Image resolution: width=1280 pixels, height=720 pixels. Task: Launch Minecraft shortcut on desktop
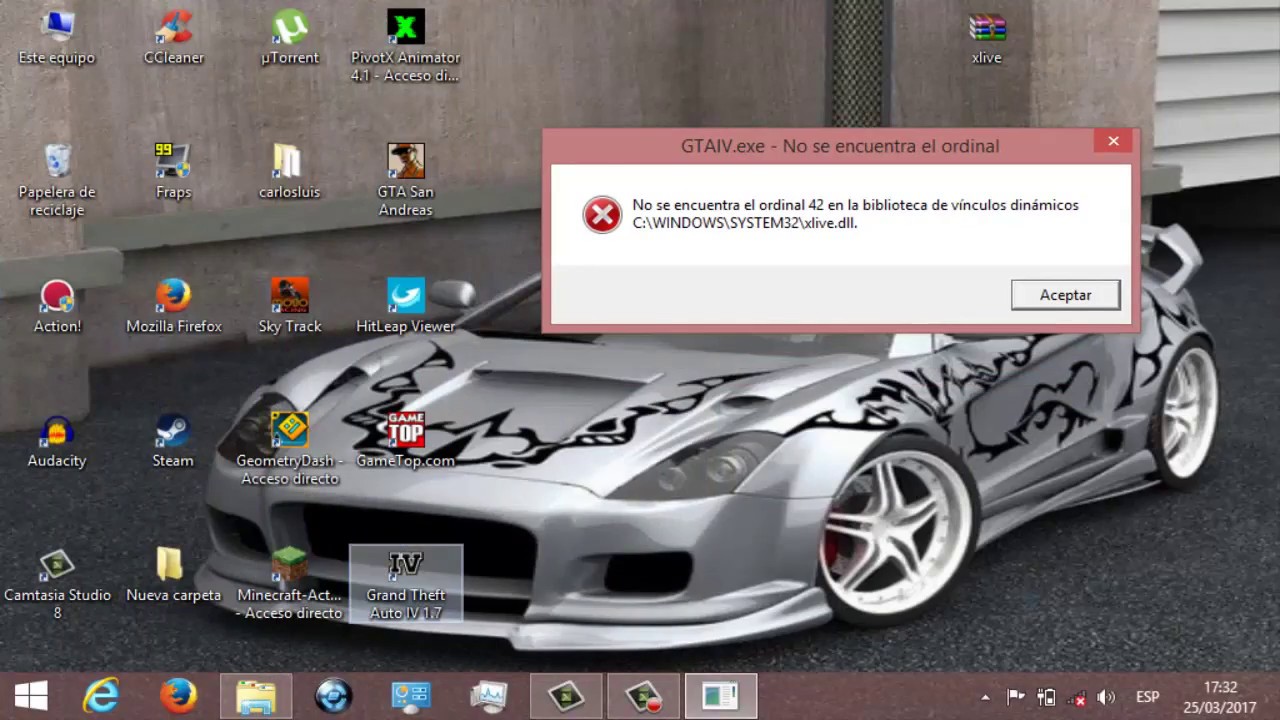point(290,583)
